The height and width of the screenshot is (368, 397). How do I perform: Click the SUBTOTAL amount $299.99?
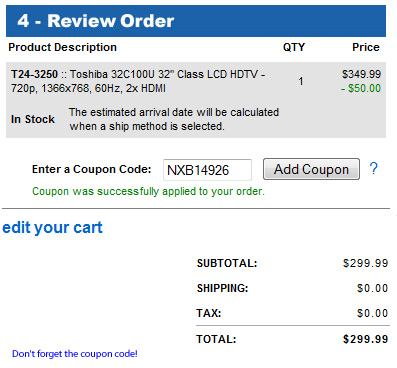[365, 263]
